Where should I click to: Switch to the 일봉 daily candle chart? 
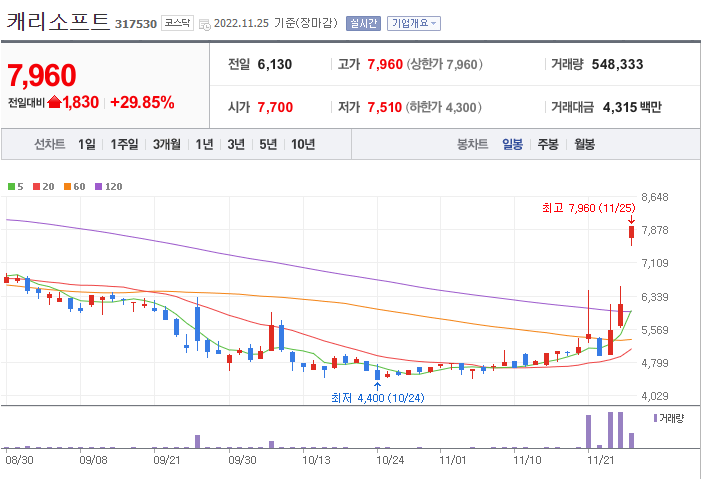point(512,144)
